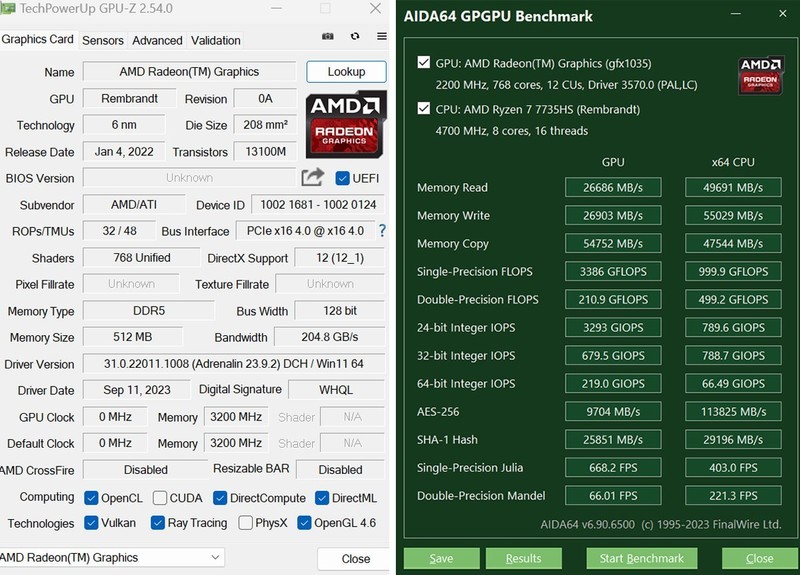
Task: Click the Memory Type DDR5 value
Action: [x=149, y=311]
